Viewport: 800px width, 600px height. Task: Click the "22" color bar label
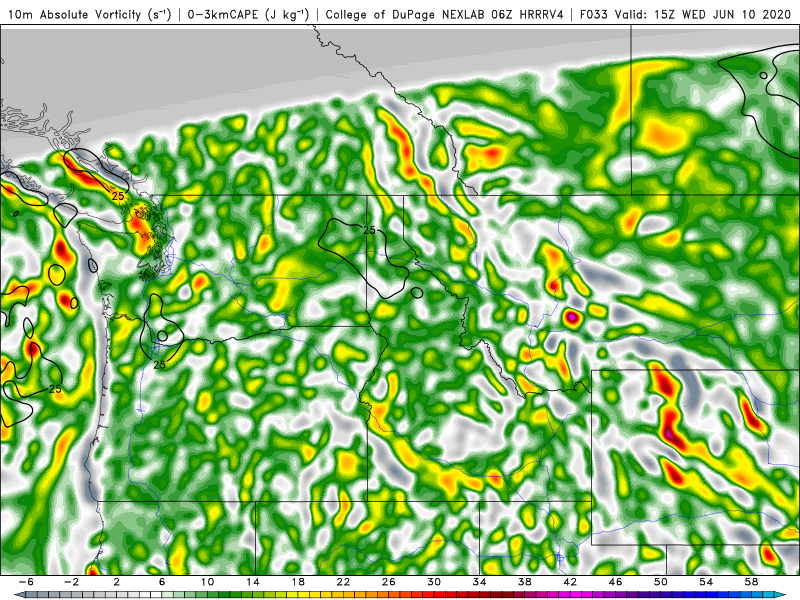[343, 582]
